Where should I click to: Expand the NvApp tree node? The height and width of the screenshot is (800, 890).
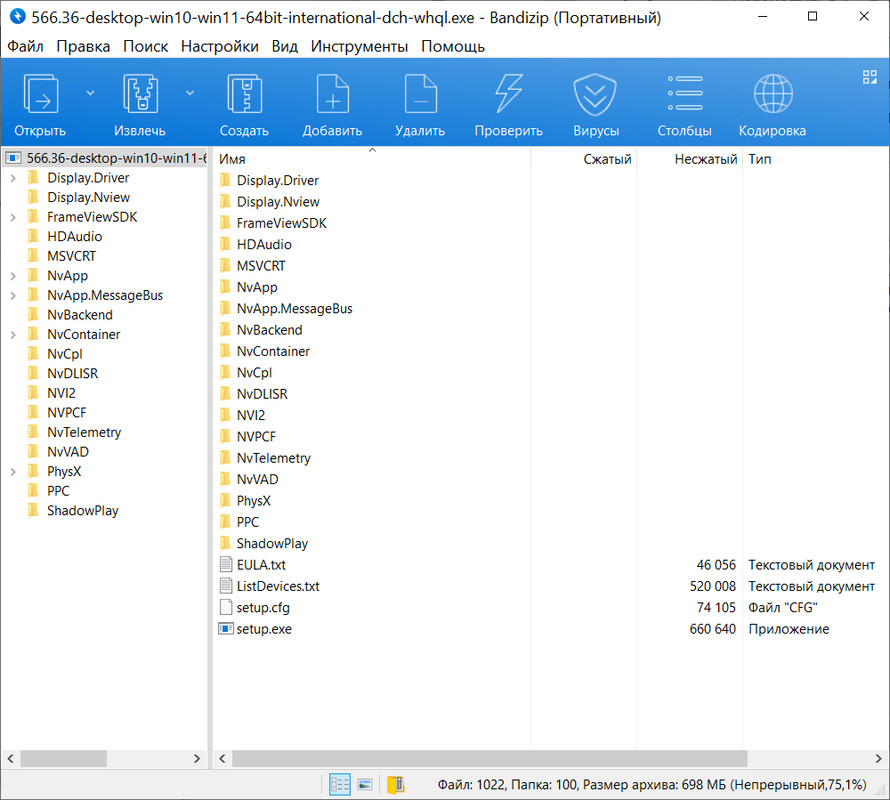click(13, 276)
